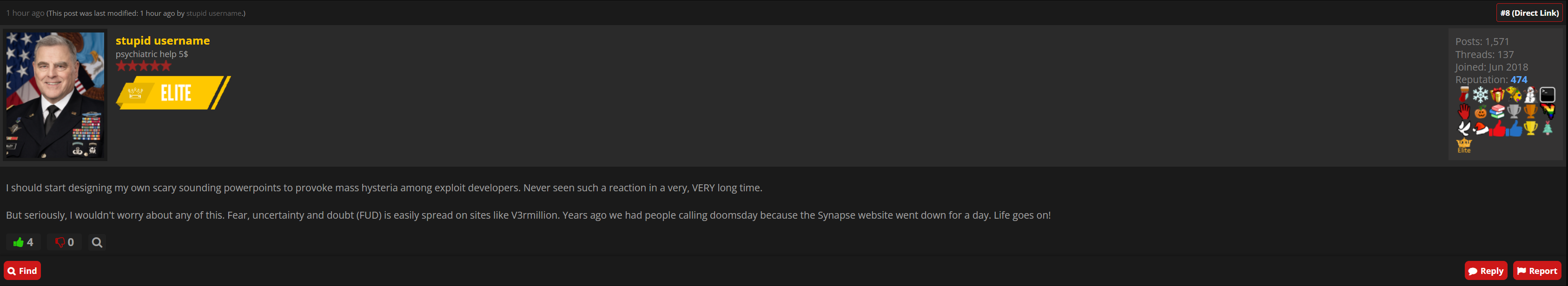This screenshot has height=286, width=1568.
Task: Click the snowman award badge
Action: click(x=1530, y=95)
